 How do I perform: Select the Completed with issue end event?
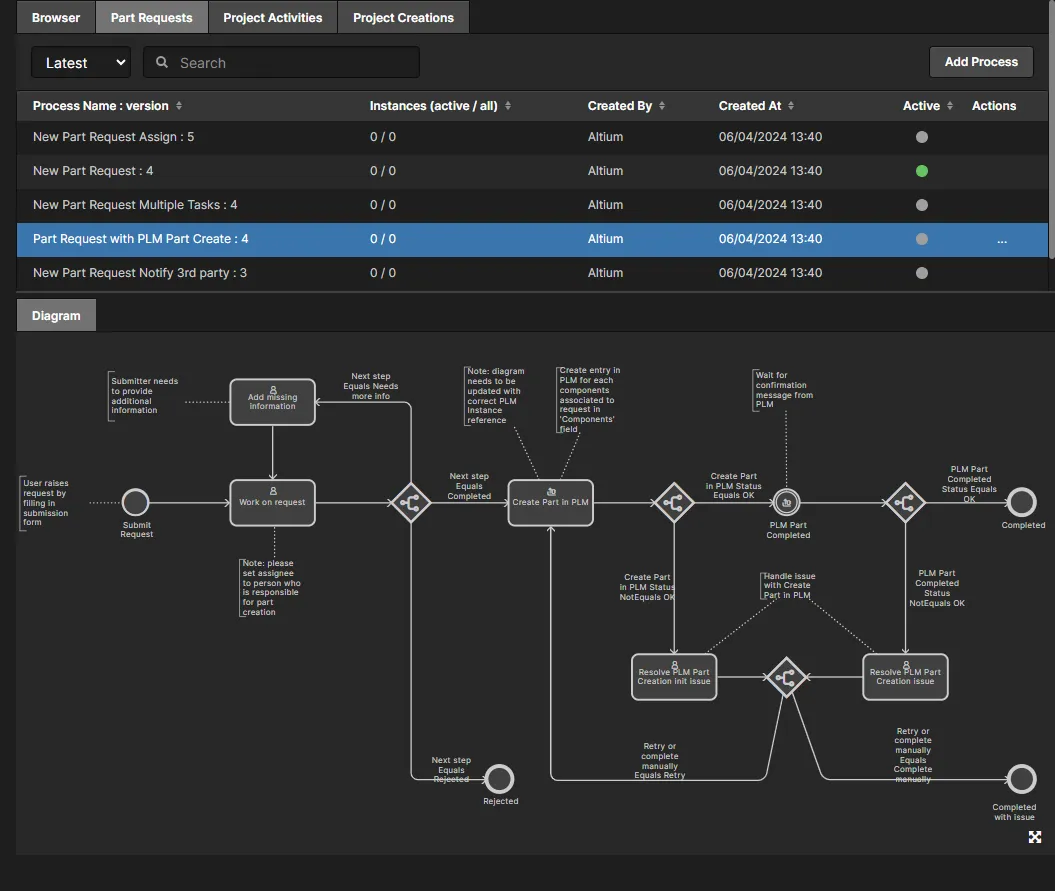coord(1021,778)
